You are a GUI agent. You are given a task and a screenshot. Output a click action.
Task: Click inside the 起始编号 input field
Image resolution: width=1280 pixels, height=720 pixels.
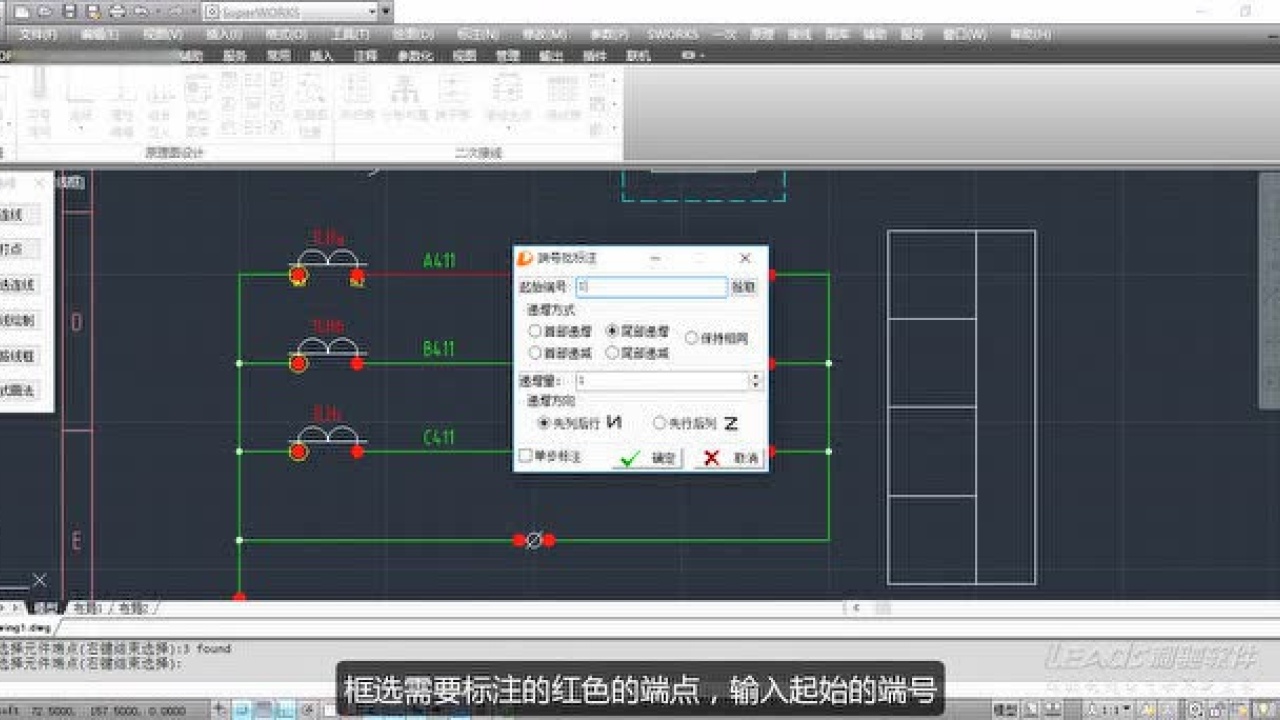(650, 287)
